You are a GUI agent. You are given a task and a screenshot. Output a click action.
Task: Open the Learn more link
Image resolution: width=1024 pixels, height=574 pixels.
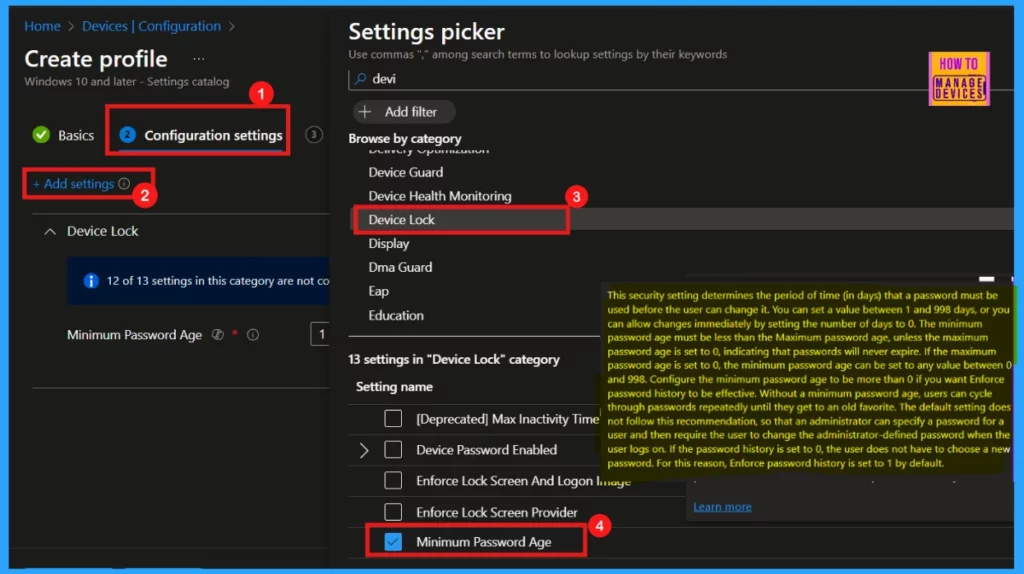(722, 507)
